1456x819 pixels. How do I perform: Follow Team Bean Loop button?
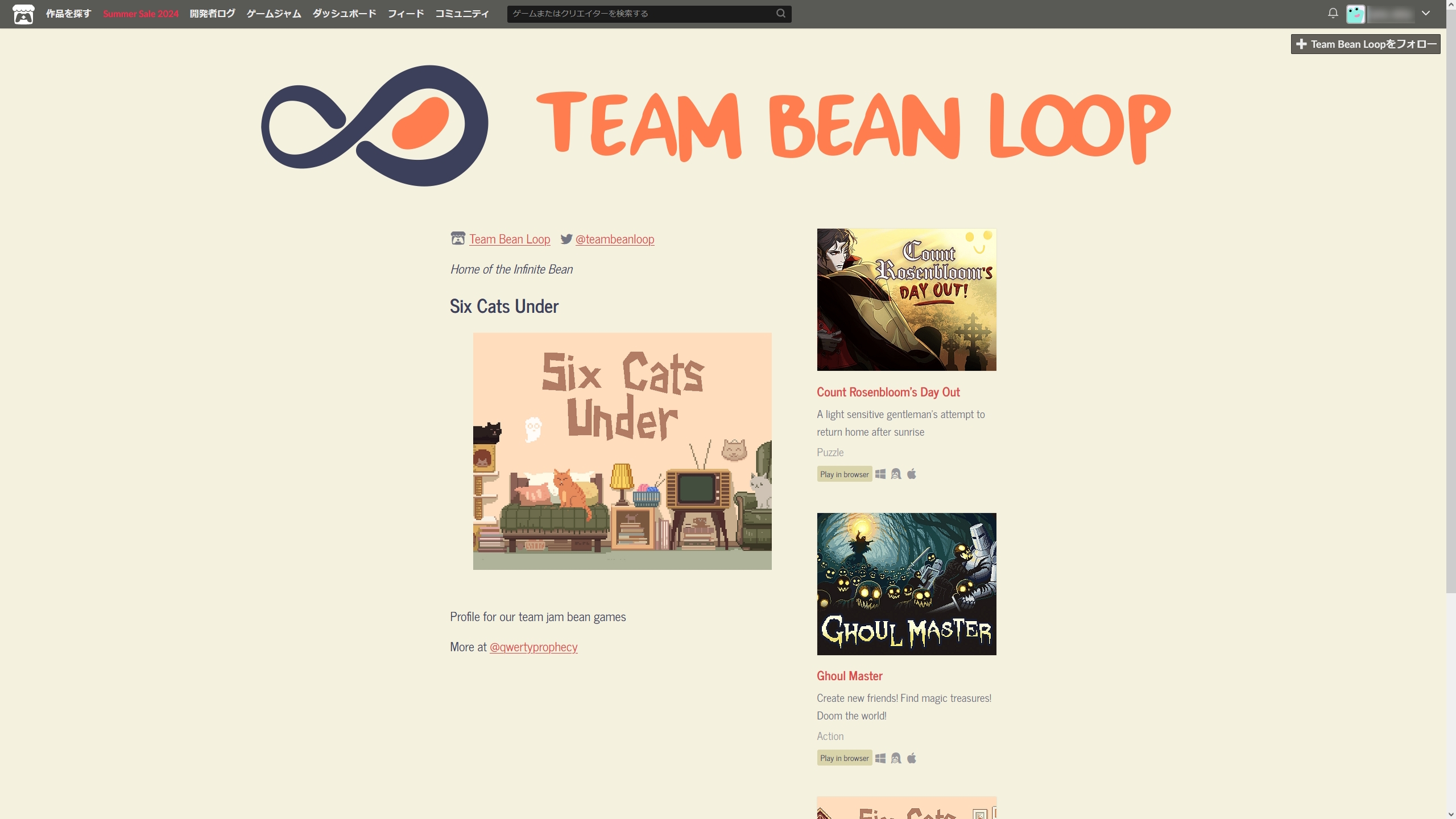pos(1365,44)
